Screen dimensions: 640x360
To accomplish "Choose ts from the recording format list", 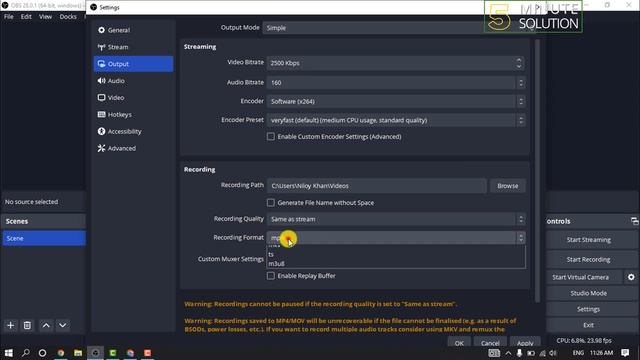I will 396,254.
